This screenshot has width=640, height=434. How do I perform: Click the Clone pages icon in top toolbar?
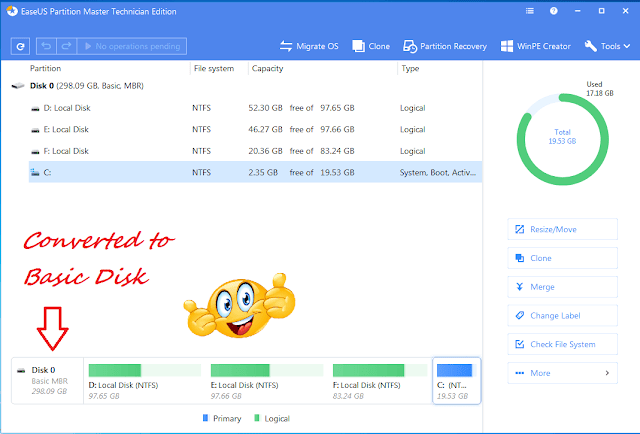358,46
